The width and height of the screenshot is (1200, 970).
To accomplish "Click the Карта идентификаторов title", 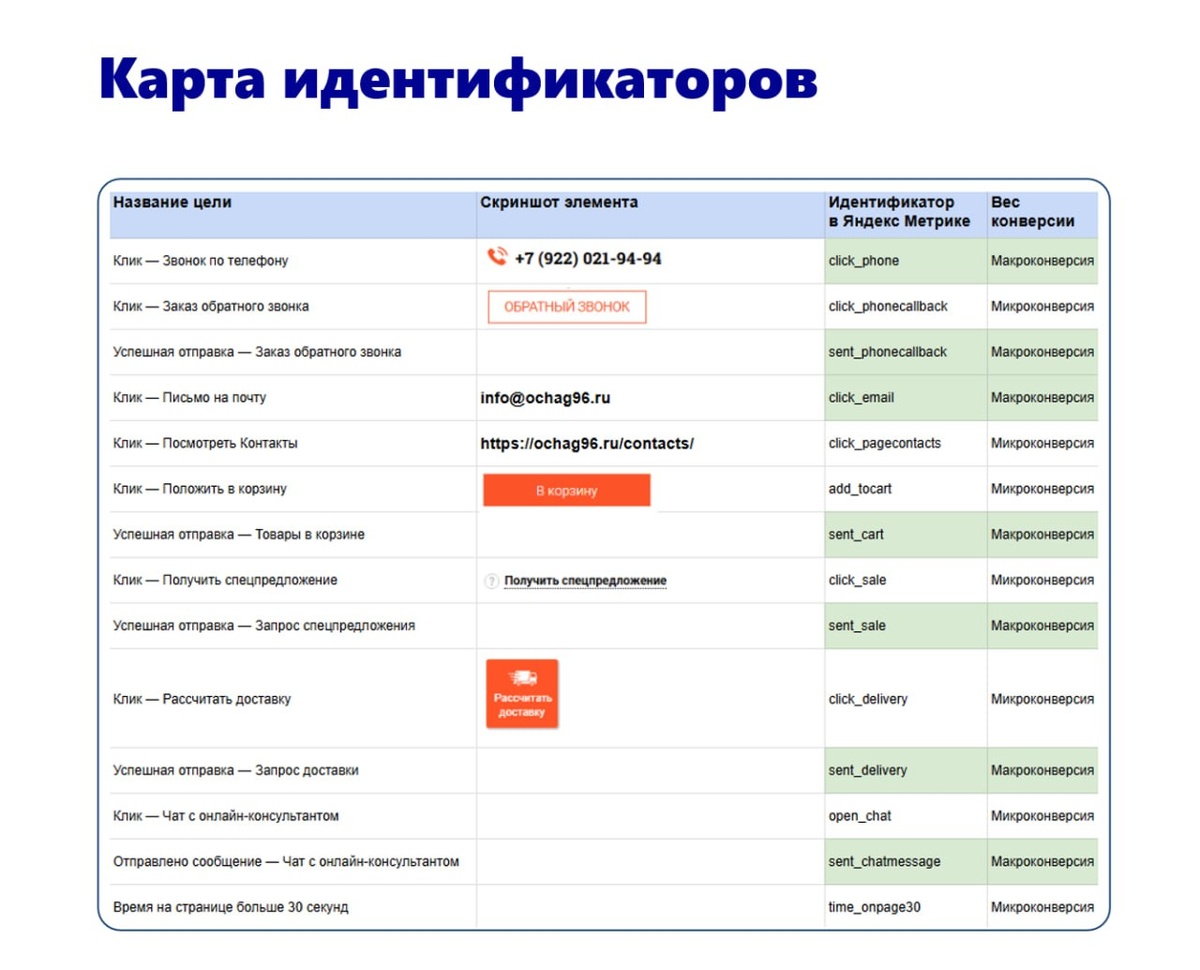I will click(x=458, y=78).
